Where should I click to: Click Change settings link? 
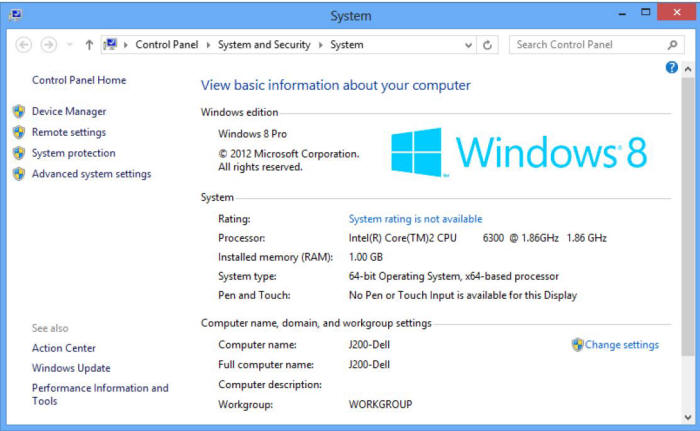click(621, 345)
